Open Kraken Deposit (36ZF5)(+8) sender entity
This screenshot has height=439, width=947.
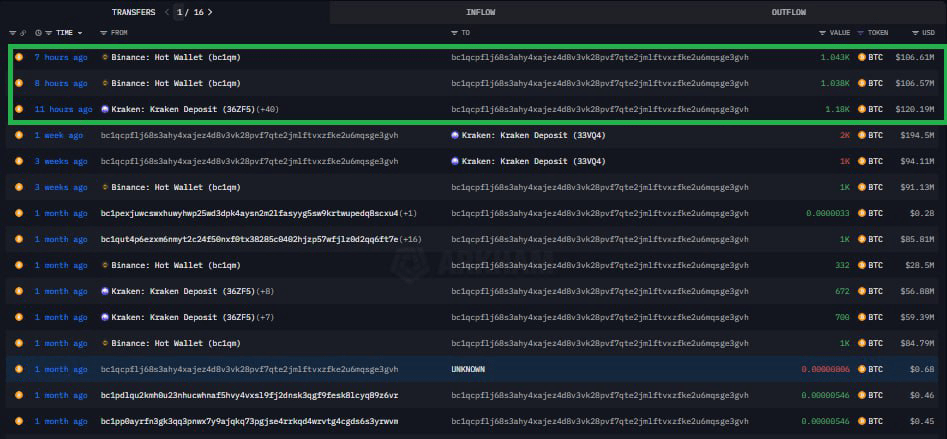[193, 291]
